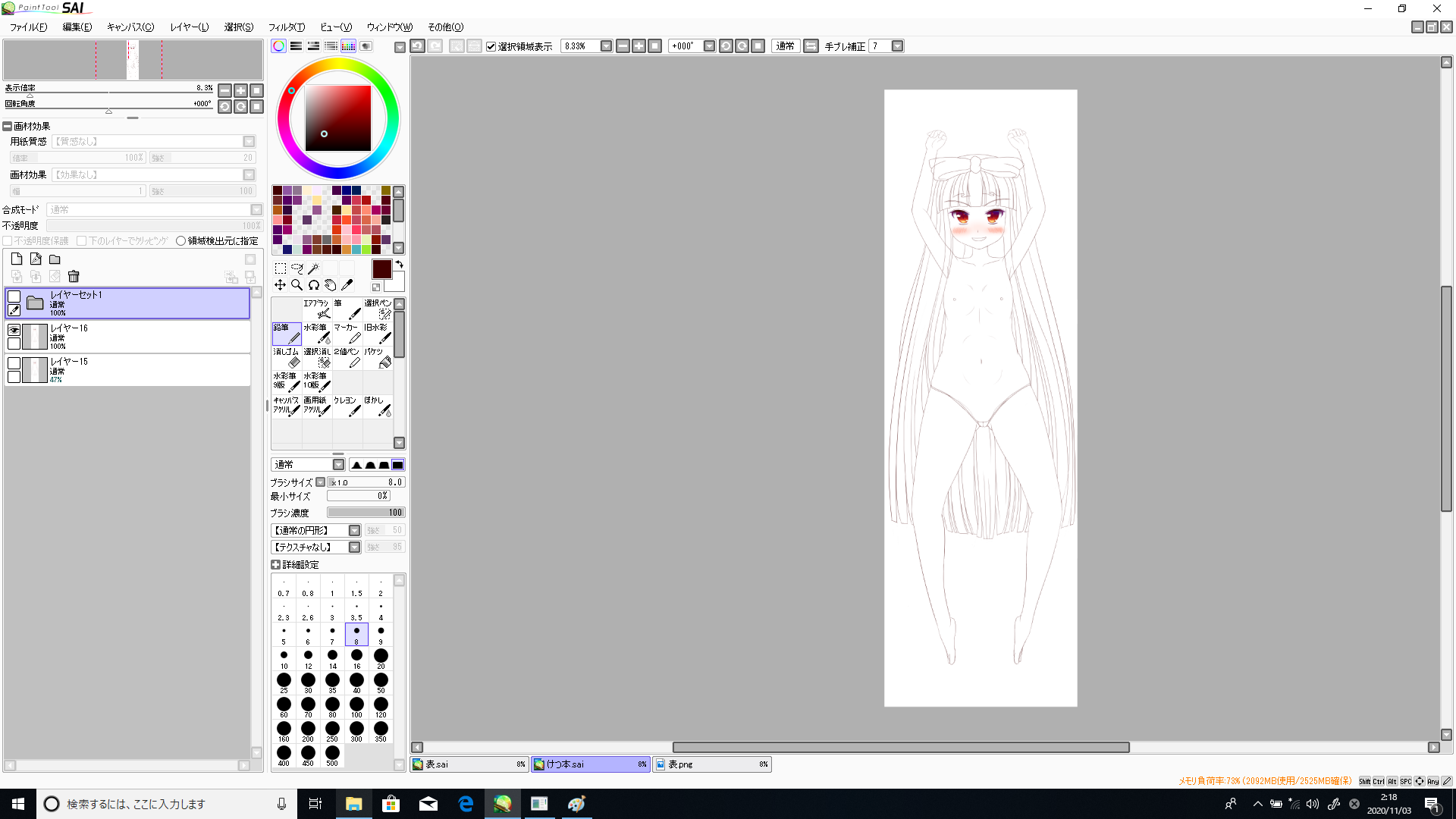Open the zoom percentage 8.33% dropdown
The width and height of the screenshot is (1456, 819).
click(x=606, y=46)
